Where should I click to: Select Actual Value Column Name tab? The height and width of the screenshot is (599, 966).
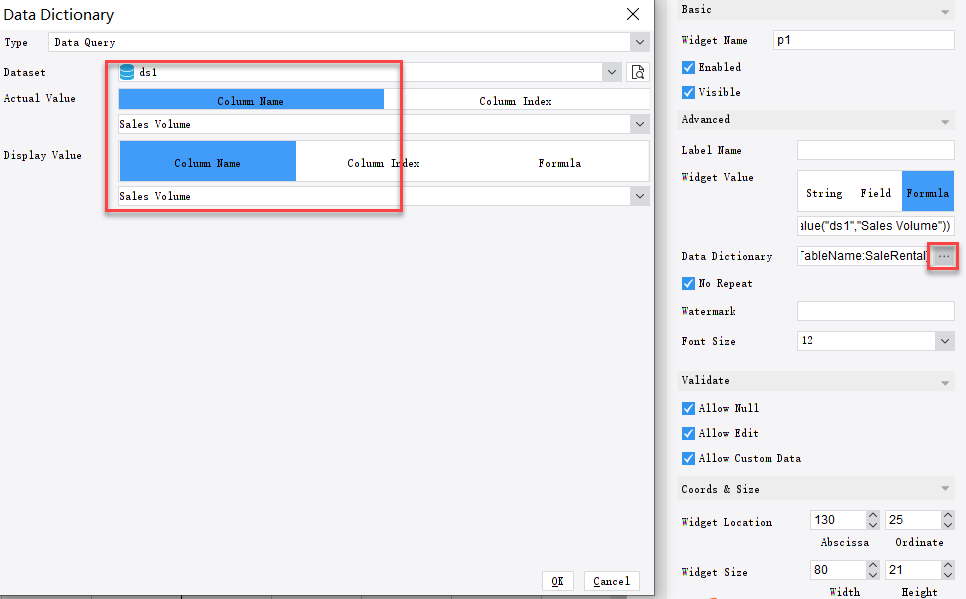click(251, 100)
